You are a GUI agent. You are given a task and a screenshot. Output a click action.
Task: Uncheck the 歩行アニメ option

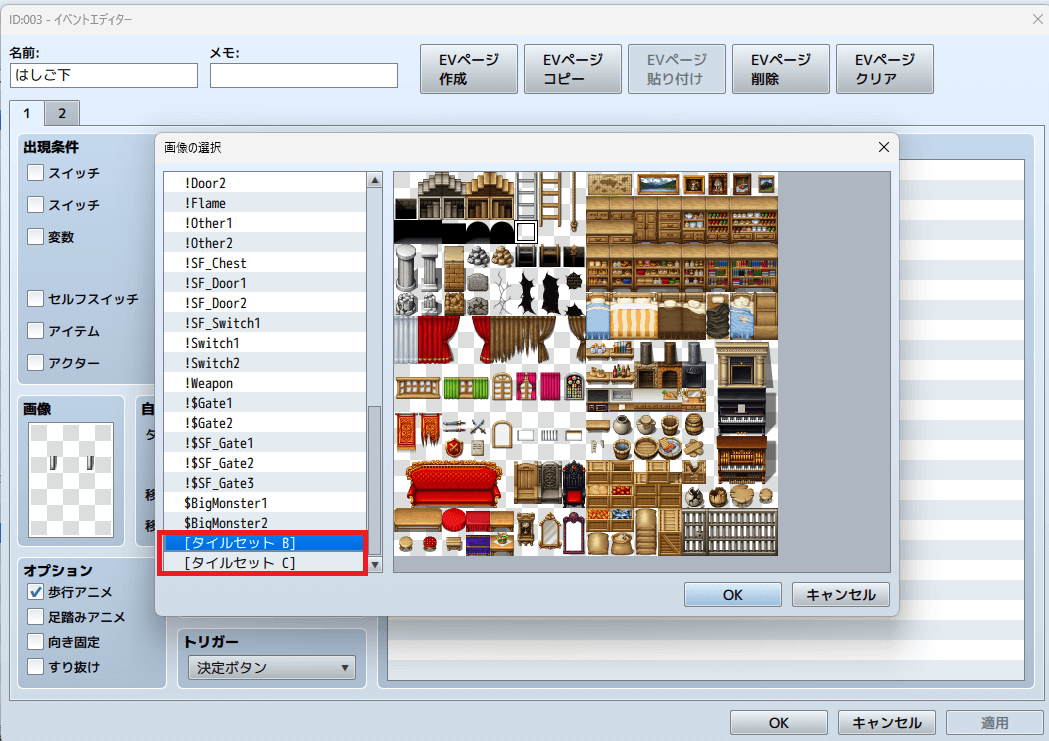[x=35, y=592]
